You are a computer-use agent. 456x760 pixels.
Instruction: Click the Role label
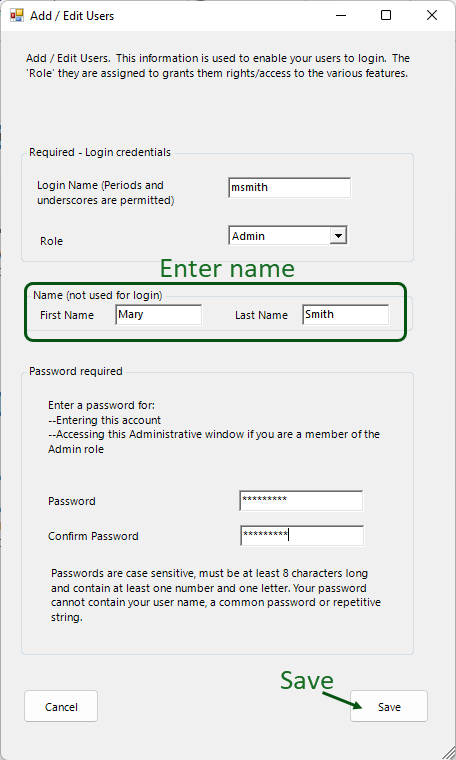point(51,241)
